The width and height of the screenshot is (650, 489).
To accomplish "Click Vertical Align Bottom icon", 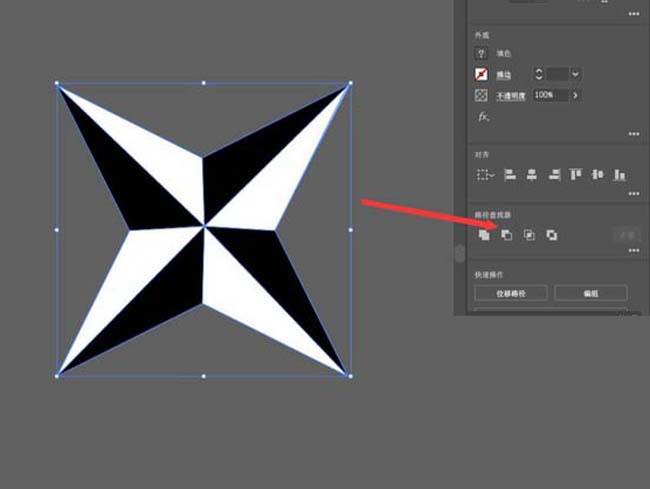I will tap(619, 175).
